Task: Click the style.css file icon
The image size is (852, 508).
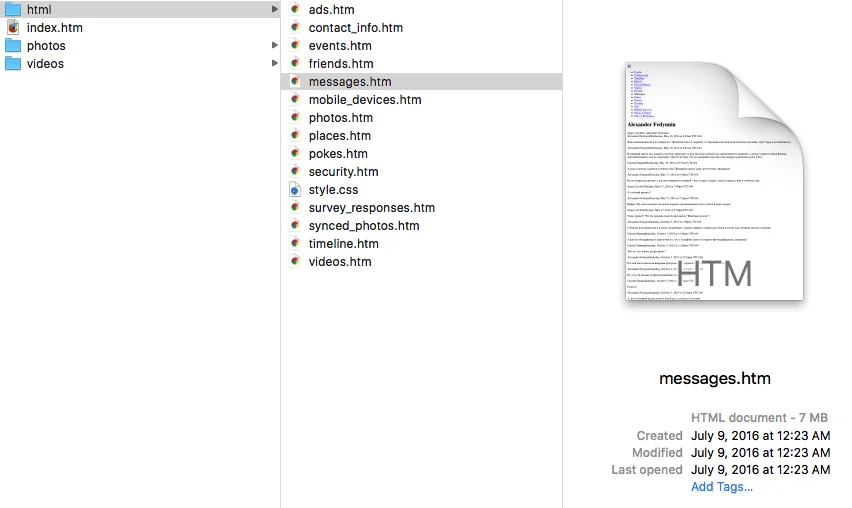Action: 295,190
